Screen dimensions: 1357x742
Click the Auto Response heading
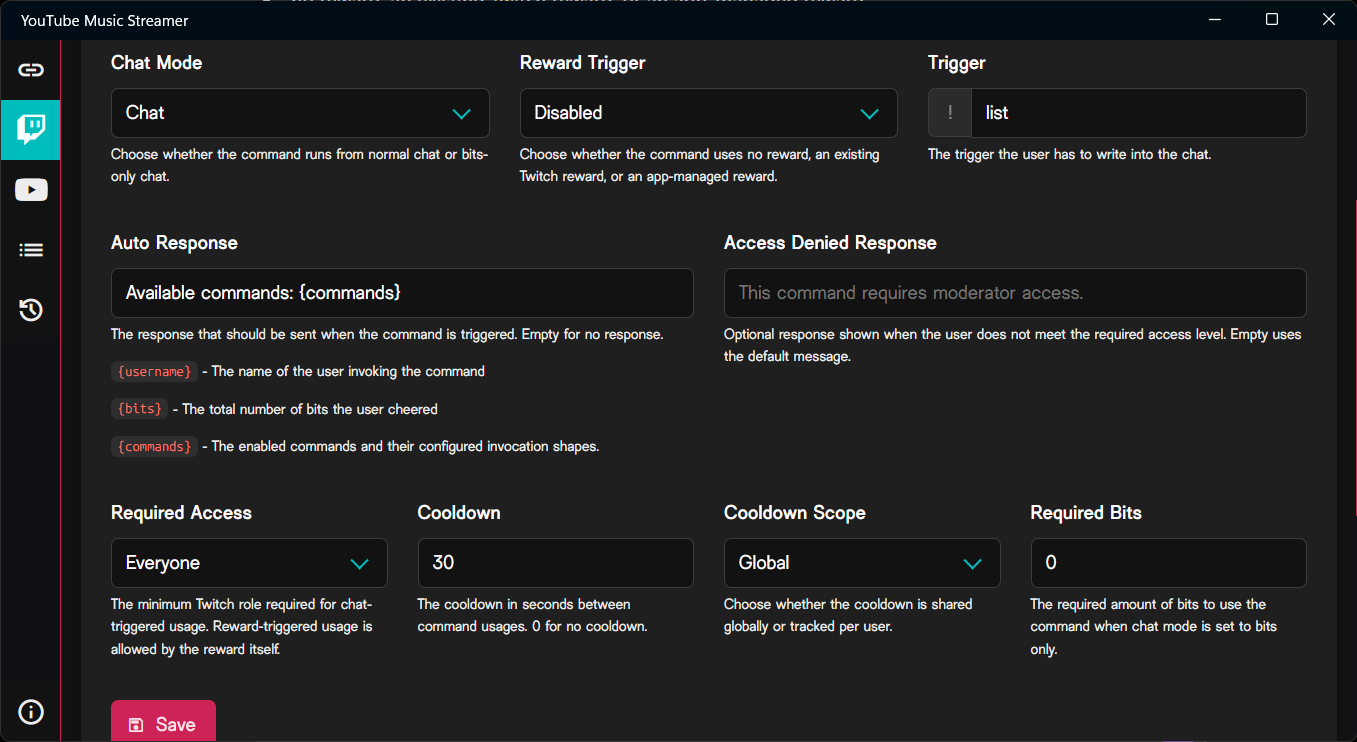point(174,243)
